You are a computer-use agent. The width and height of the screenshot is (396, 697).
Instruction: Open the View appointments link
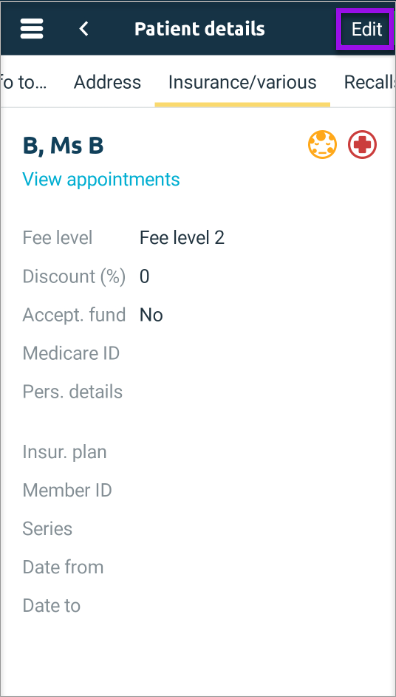101,179
